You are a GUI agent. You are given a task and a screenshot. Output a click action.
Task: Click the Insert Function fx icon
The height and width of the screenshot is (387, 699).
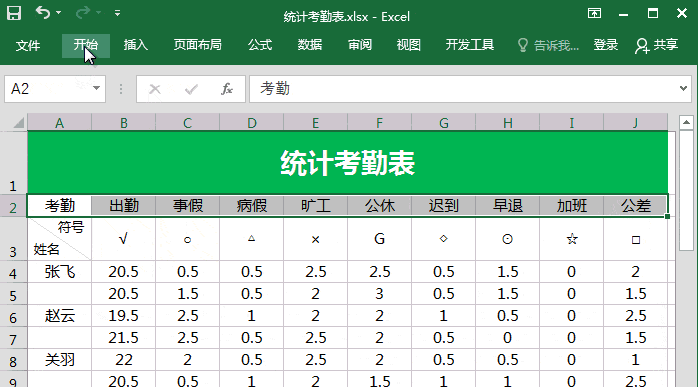pyautogui.click(x=227, y=89)
